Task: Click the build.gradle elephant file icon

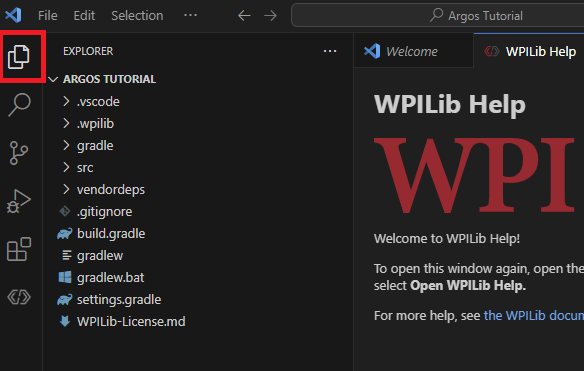Action: tap(65, 234)
